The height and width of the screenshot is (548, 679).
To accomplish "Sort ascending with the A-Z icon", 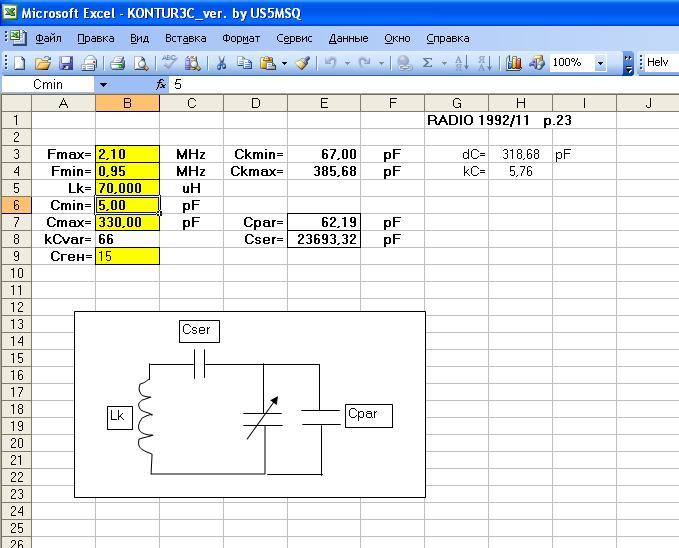I will tap(462, 63).
